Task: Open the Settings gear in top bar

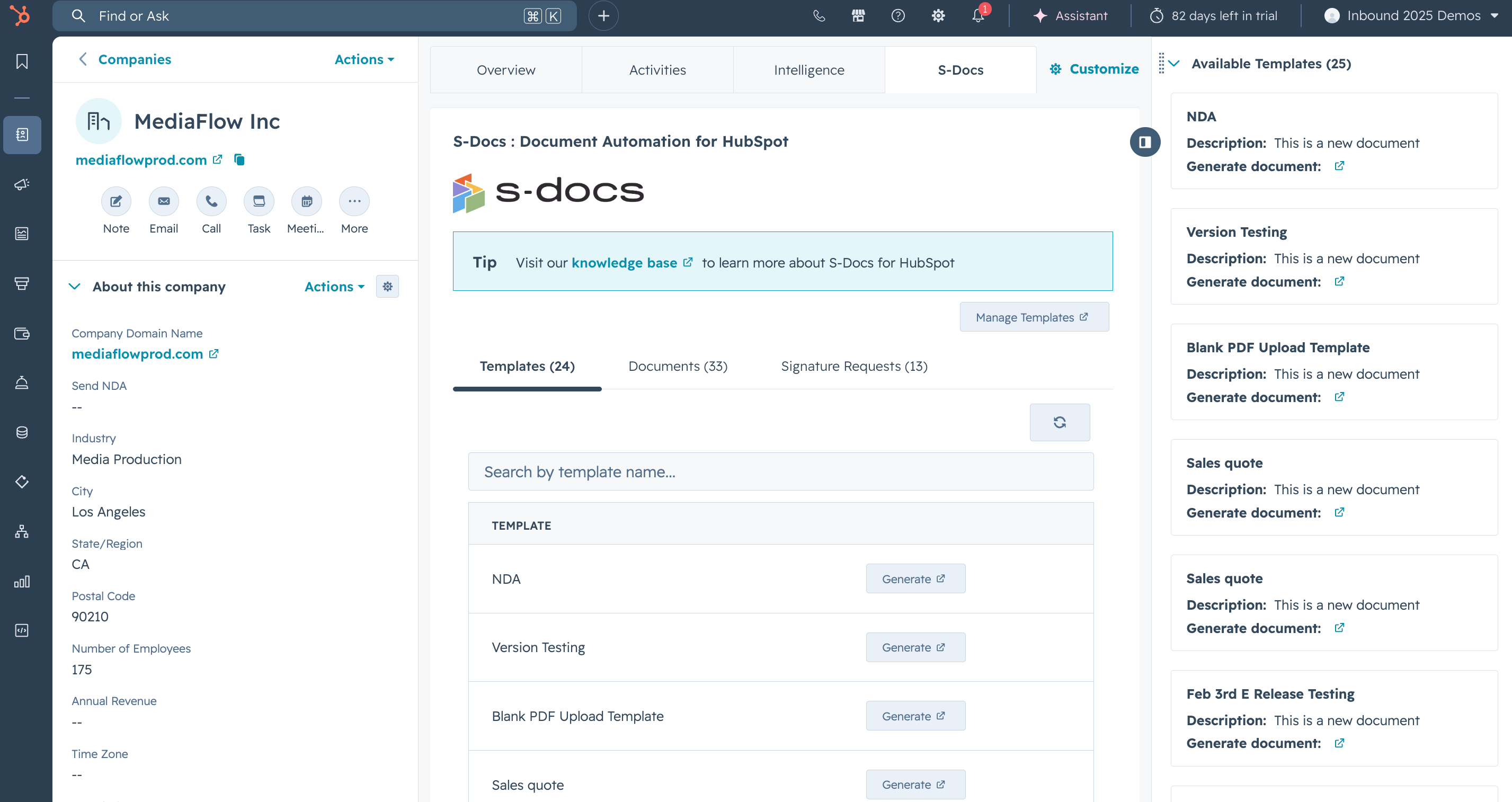Action: coord(938,16)
